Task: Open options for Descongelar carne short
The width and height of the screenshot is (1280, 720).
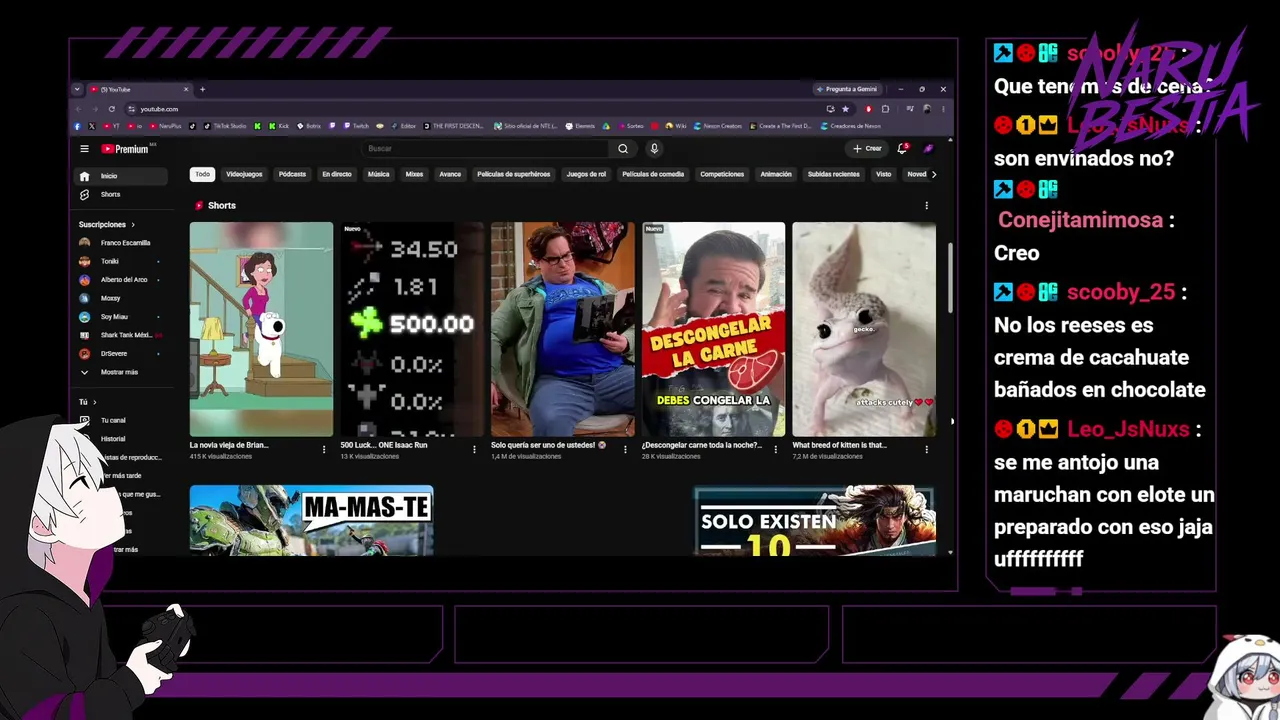Action: pos(775,450)
